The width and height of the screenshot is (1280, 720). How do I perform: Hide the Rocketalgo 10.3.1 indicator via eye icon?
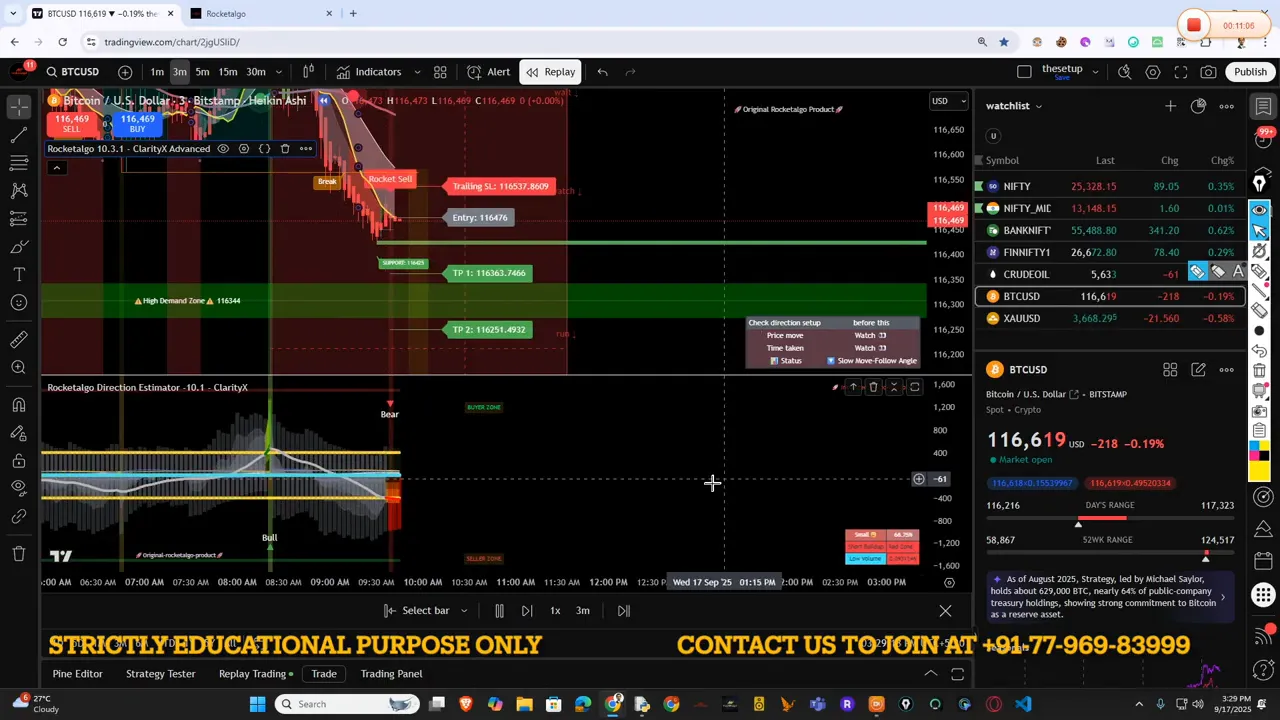pyautogui.click(x=223, y=149)
